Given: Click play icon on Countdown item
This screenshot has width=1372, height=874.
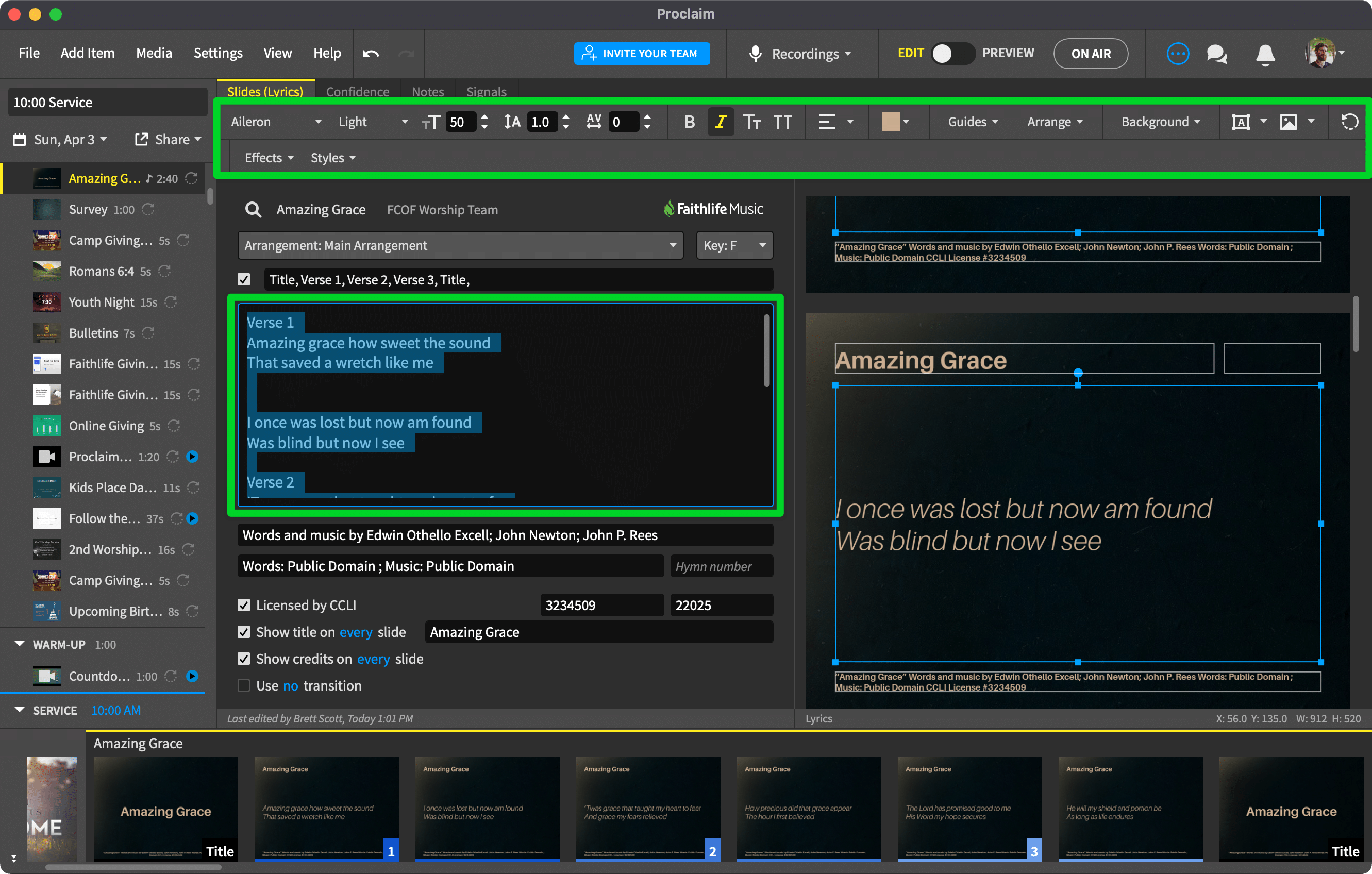Looking at the screenshot, I should tap(193, 676).
